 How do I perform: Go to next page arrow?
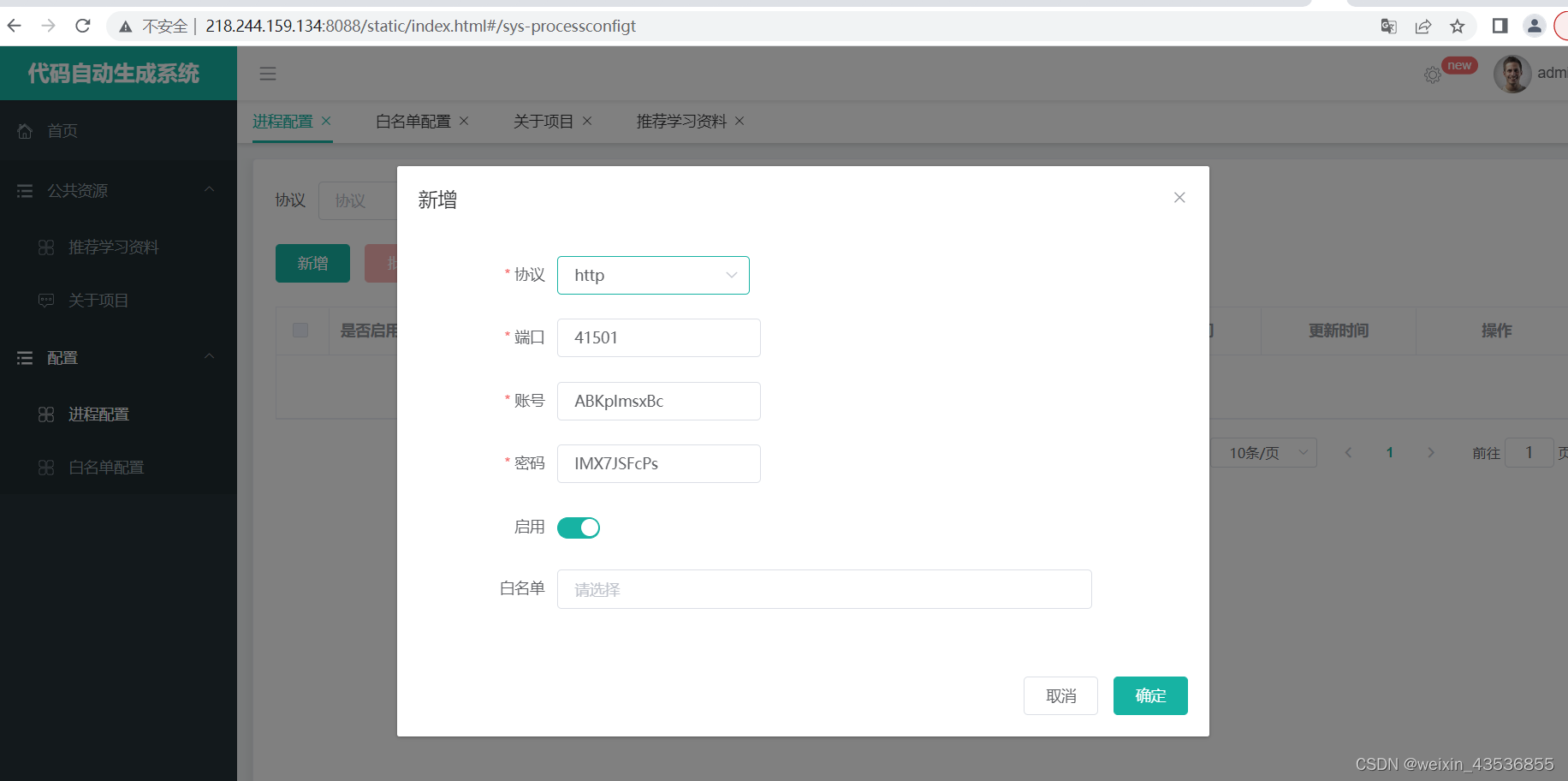[x=1431, y=452]
